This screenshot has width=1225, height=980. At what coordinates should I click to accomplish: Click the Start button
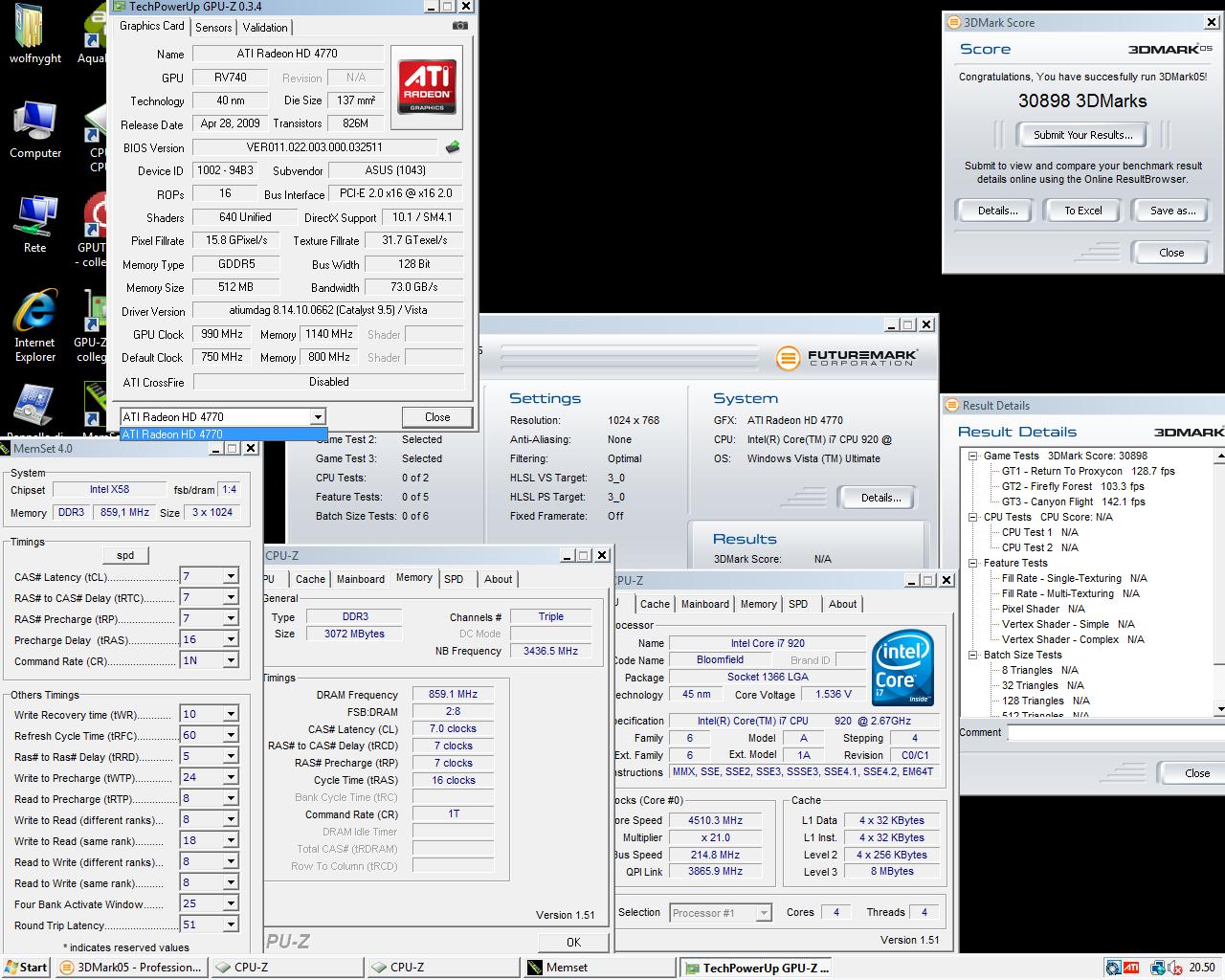pos(26,967)
